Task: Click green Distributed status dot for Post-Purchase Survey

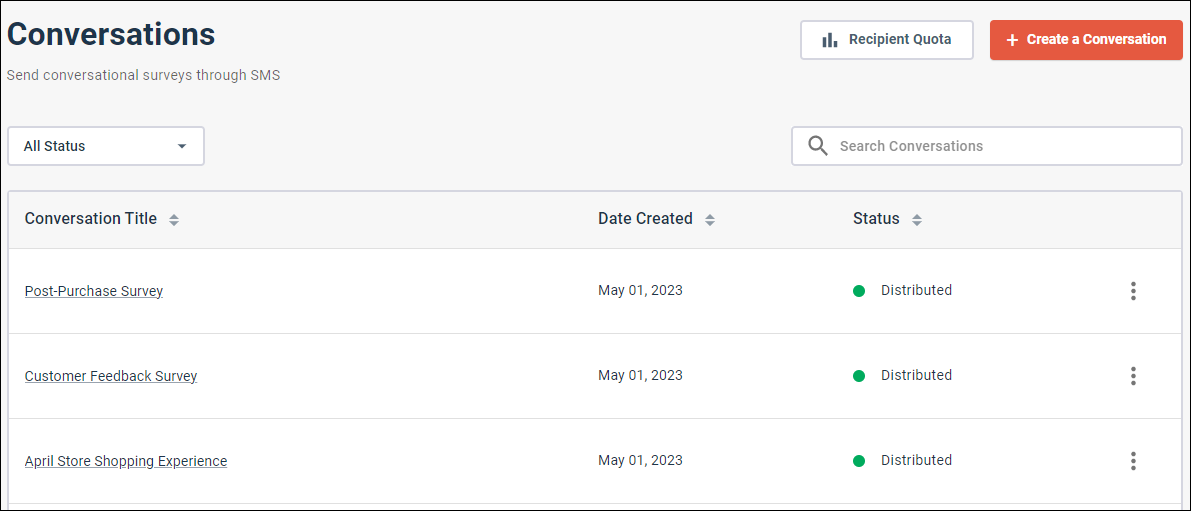Action: (859, 291)
